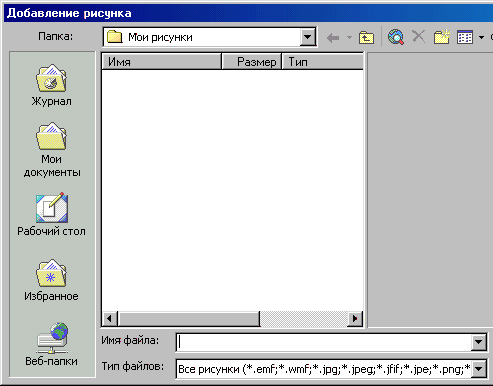The image size is (493, 386).
Task: Sort the list by Имя column
Action: [x=161, y=62]
